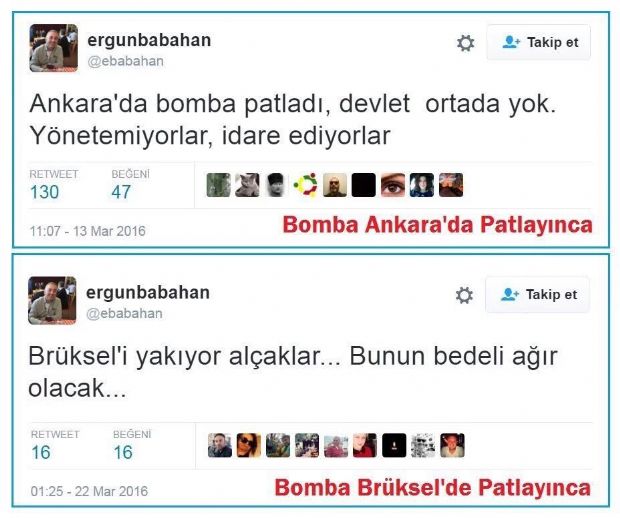Open the ergunbabahan name in top tweet
The image size is (620, 518).
(x=149, y=40)
